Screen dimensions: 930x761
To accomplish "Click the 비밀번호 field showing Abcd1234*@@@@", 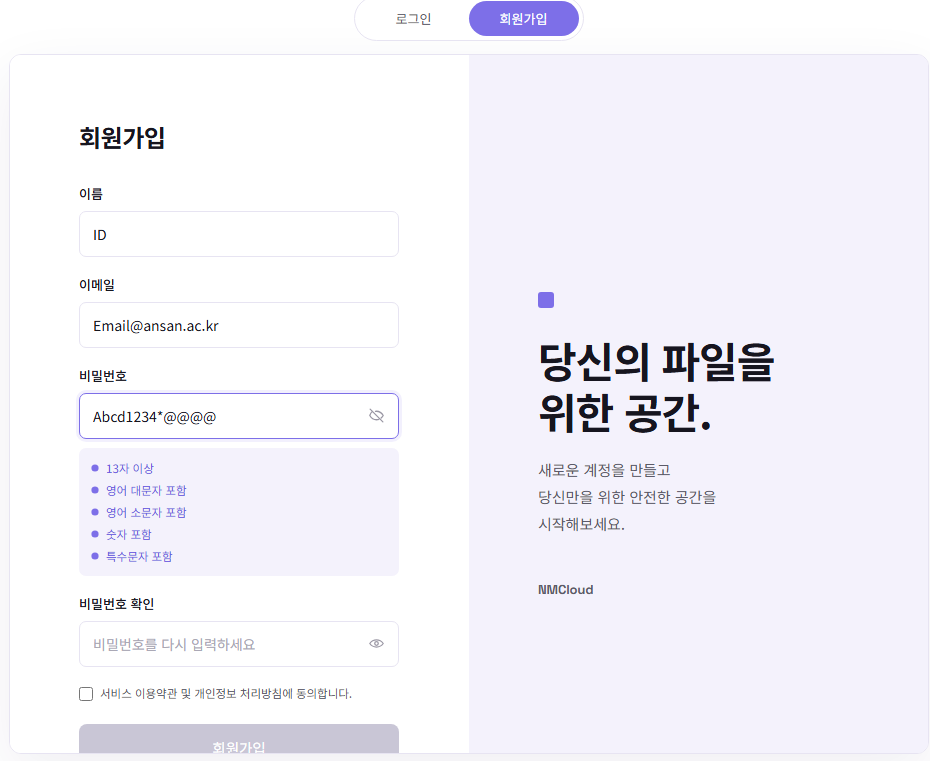I will 239,416.
